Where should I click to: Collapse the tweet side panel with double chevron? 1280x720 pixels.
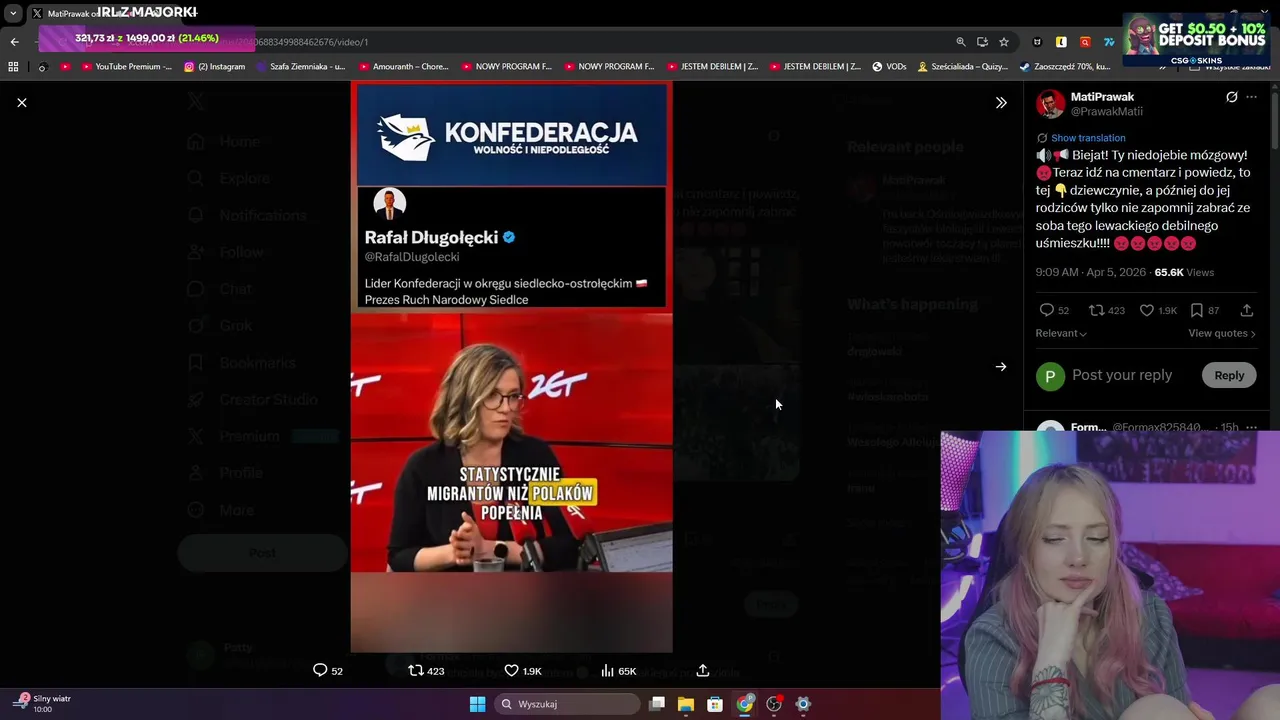tap(1001, 102)
